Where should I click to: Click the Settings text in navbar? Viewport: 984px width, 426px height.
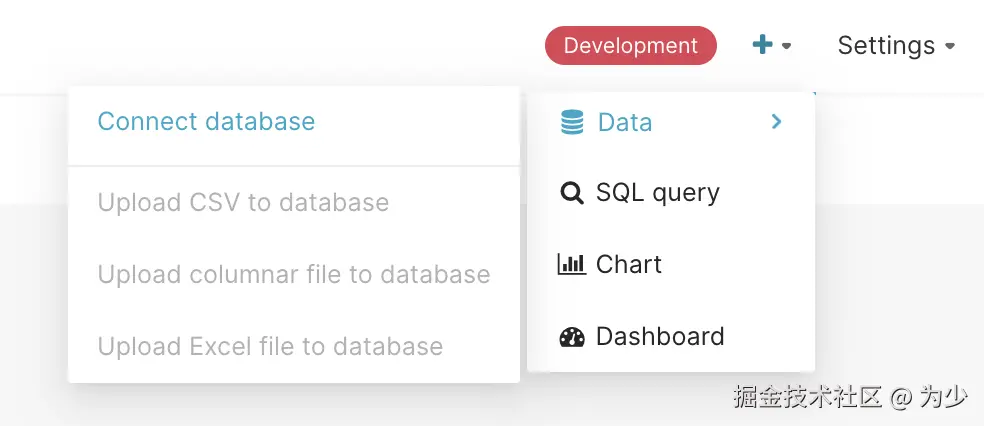click(886, 46)
